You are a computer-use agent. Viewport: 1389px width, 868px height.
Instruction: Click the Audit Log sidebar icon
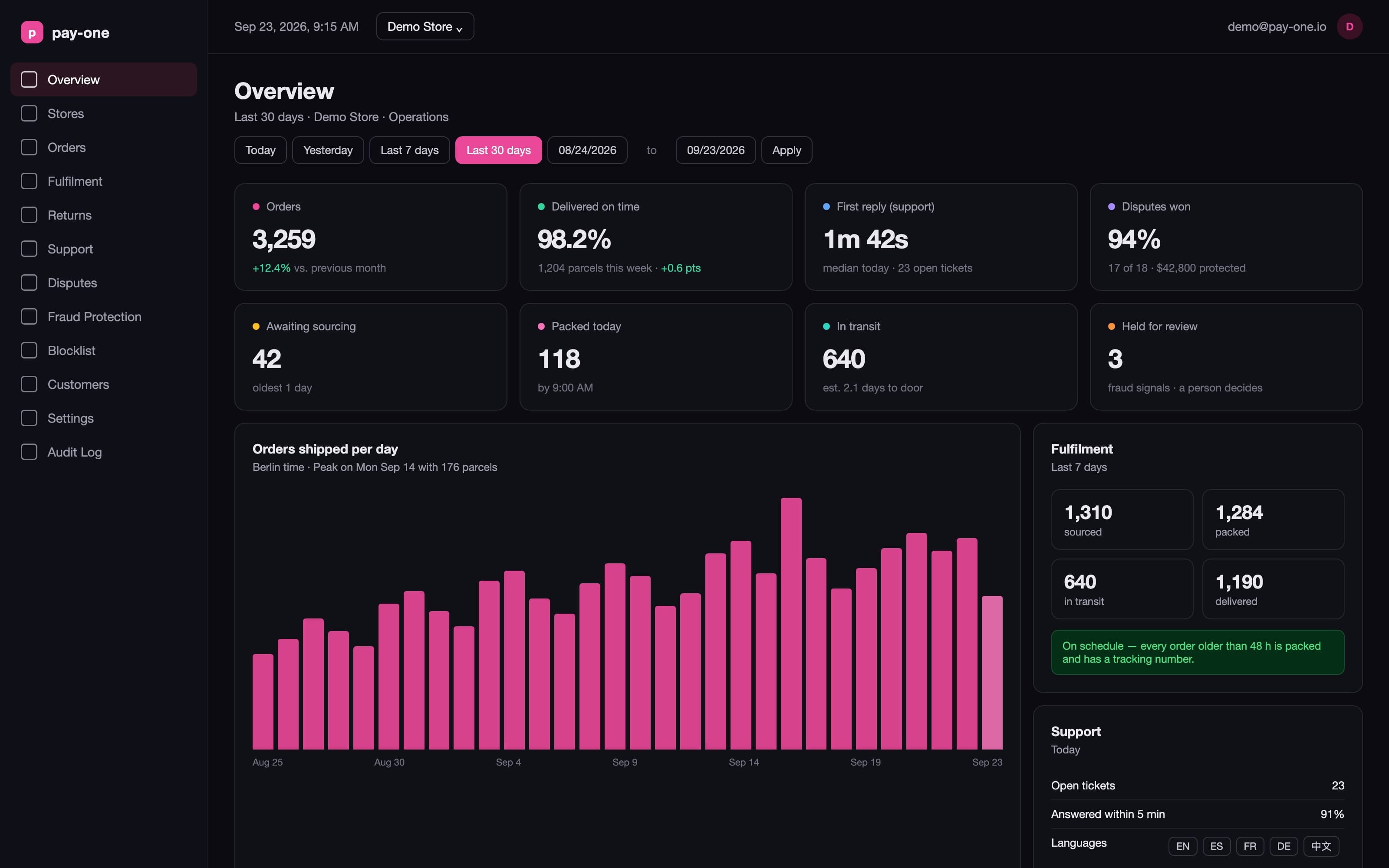click(29, 452)
